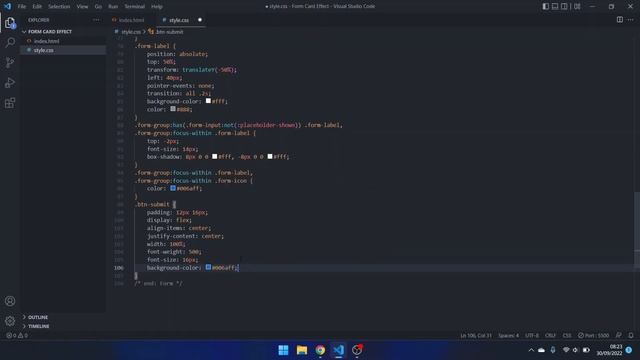This screenshot has width=640, height=360.
Task: Open the #fff background-color swatch on line 85
Action: tap(208, 101)
